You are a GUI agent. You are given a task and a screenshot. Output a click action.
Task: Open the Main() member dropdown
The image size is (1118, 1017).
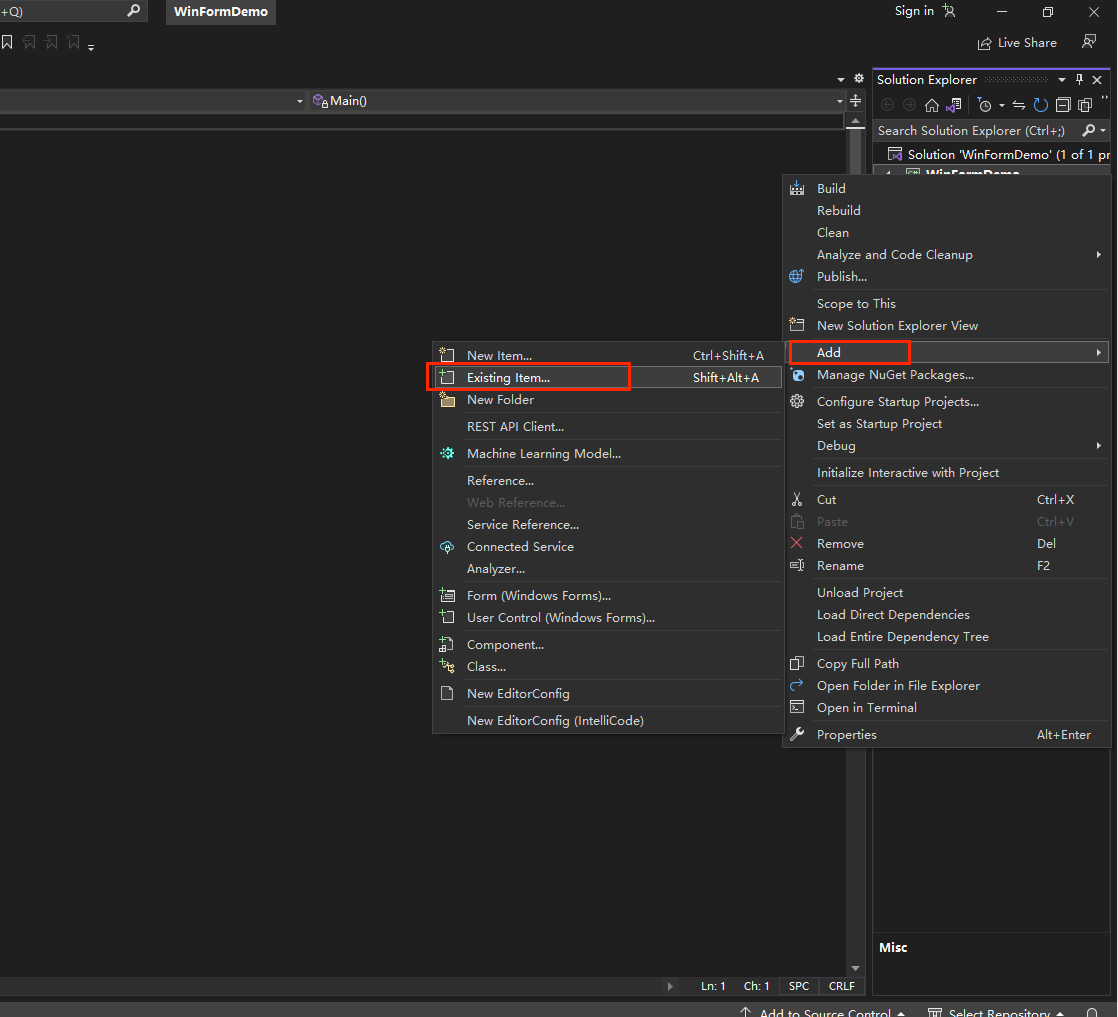coord(840,101)
